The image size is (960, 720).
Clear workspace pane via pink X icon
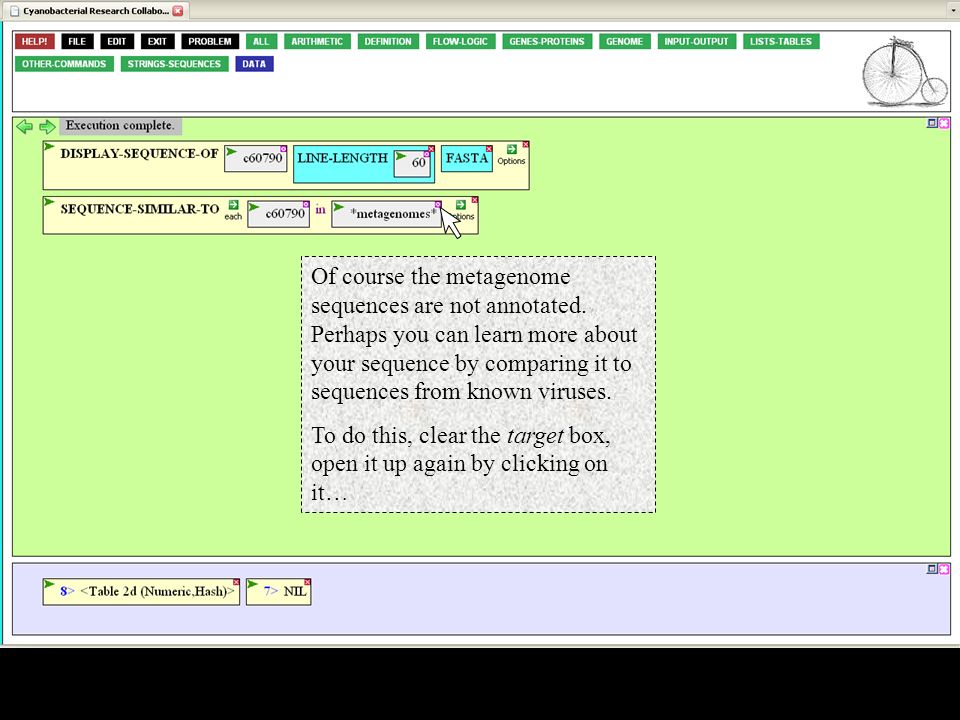pyautogui.click(x=944, y=123)
